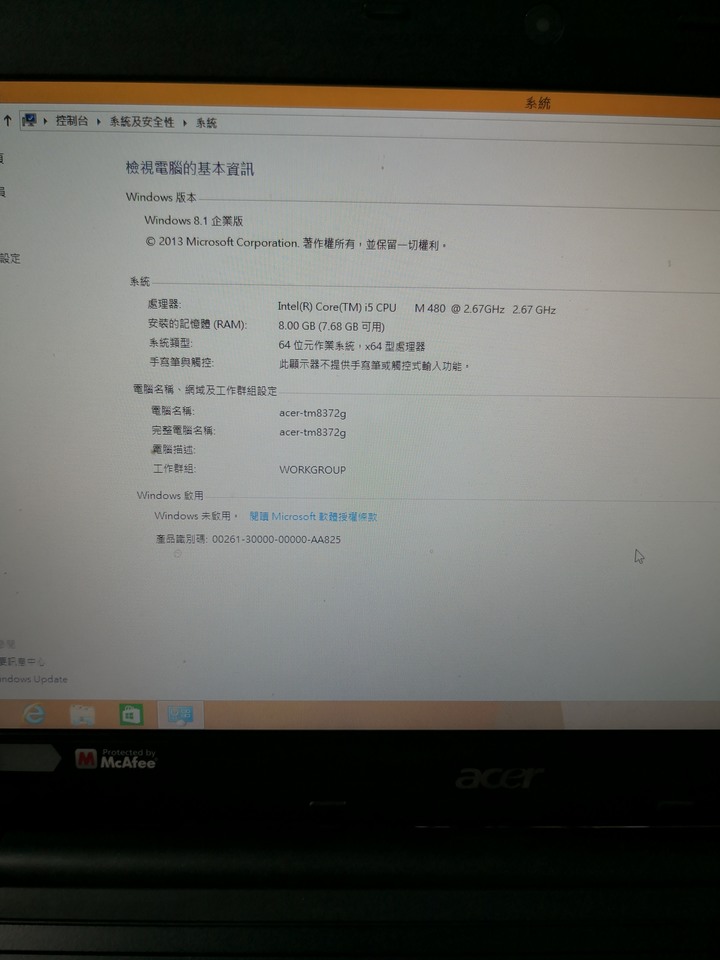Click the 工作群組 label
The image size is (720, 960).
click(x=174, y=468)
